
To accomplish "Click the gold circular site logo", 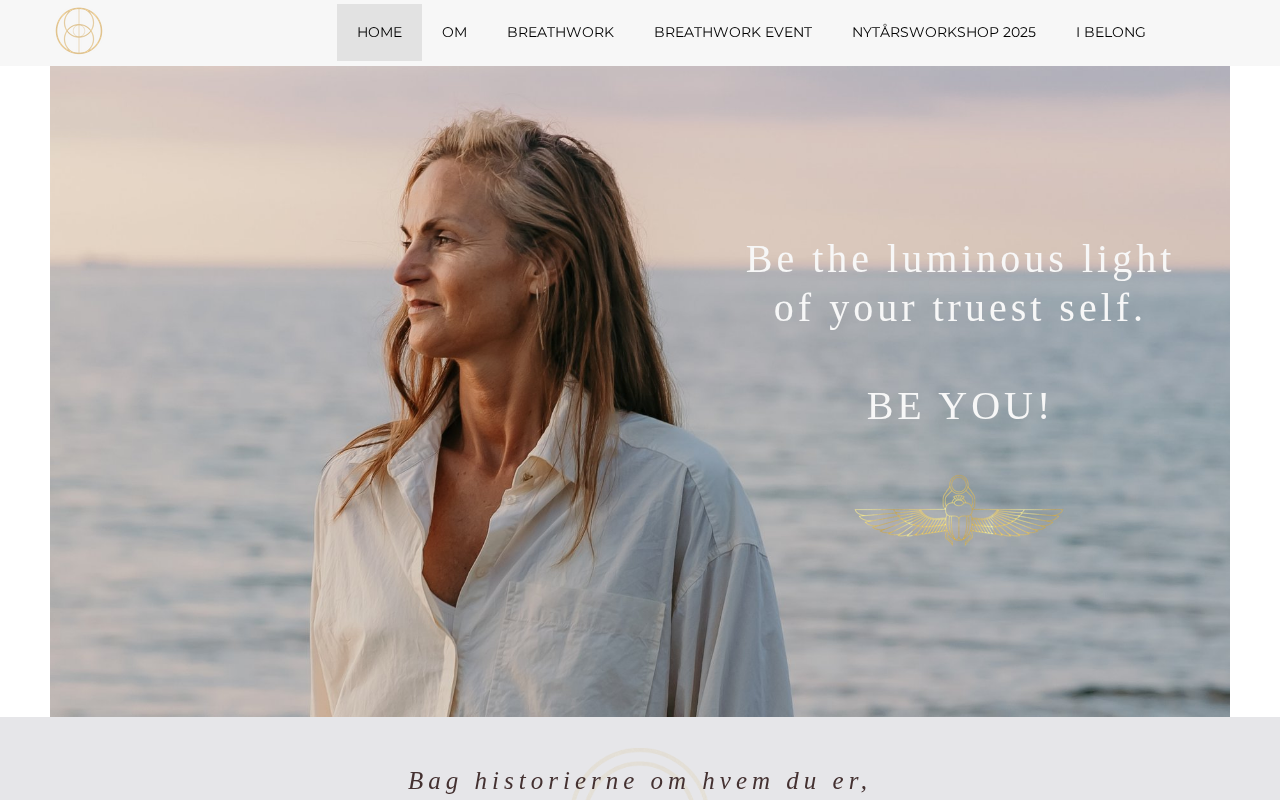I will [79, 31].
